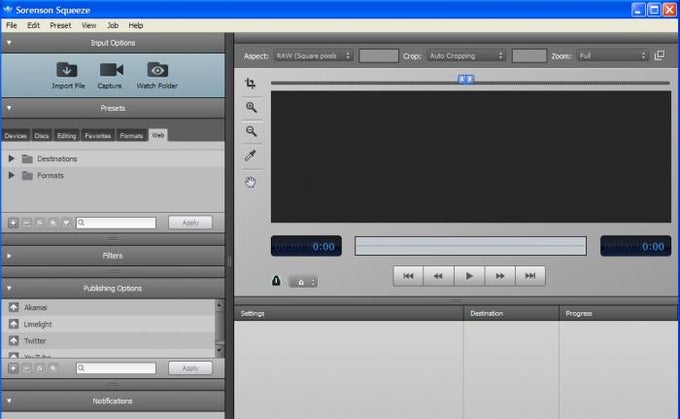Image resolution: width=680 pixels, height=419 pixels.
Task: Click the Watch Folder eye icon
Action: click(x=157, y=70)
